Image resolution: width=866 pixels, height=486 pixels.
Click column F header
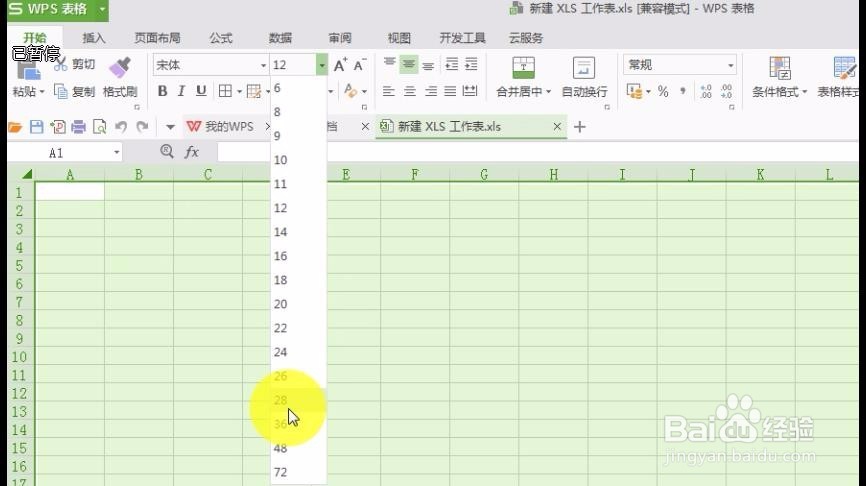(415, 175)
